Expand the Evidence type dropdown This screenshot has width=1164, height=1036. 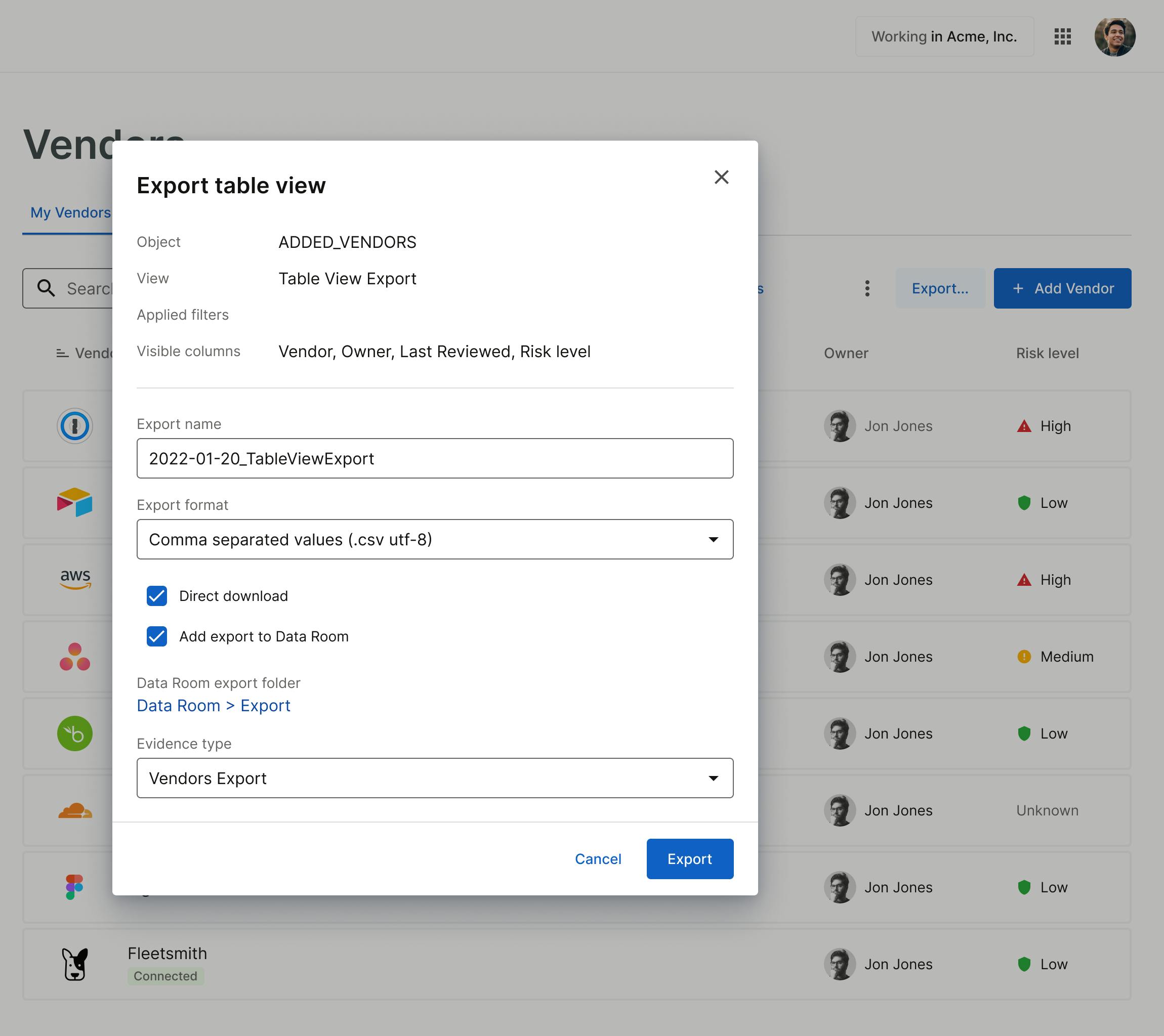435,778
